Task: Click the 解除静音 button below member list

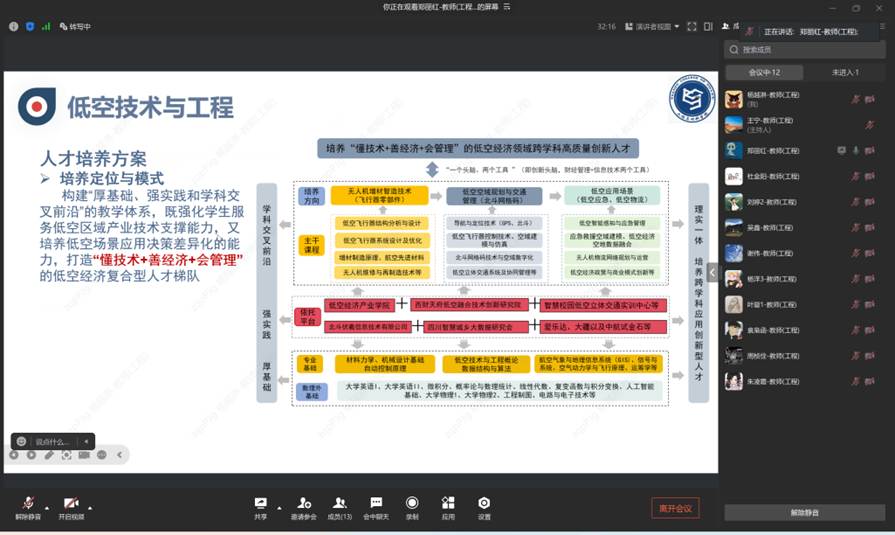Action: pos(804,512)
